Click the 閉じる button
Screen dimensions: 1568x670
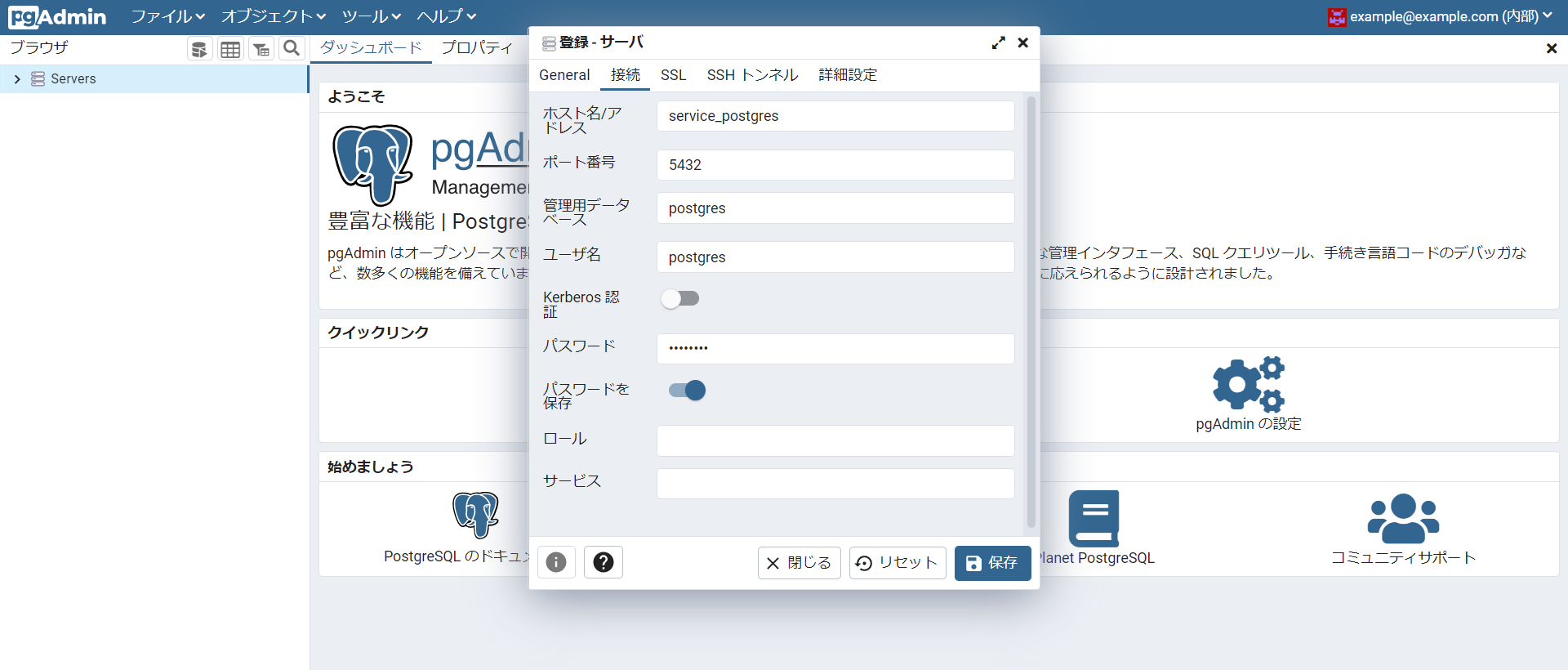[x=800, y=563]
